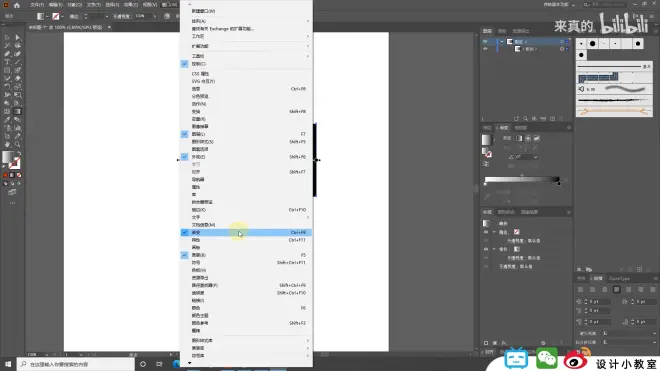Hide the top layer with its eye icon
This screenshot has height=371, width=660.
coord(485,42)
